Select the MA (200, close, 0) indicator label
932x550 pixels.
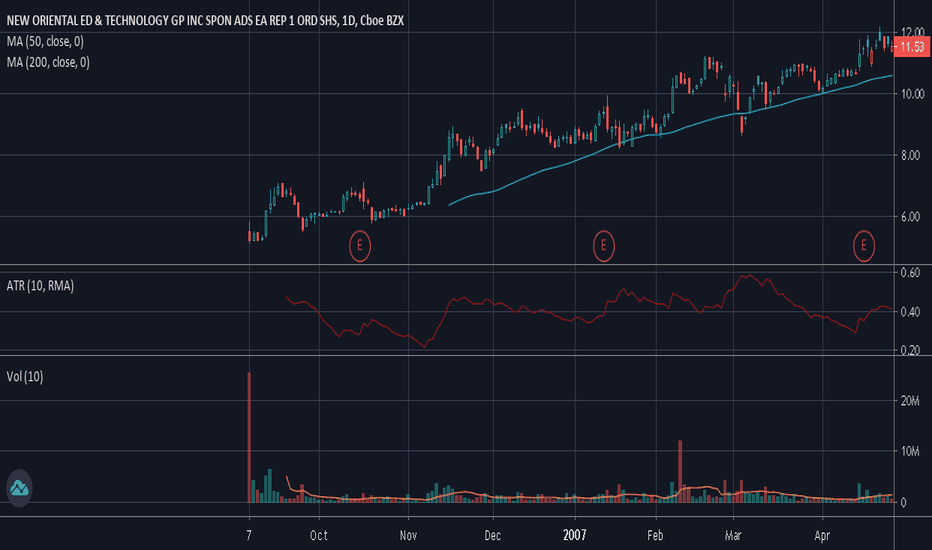[x=48, y=62]
